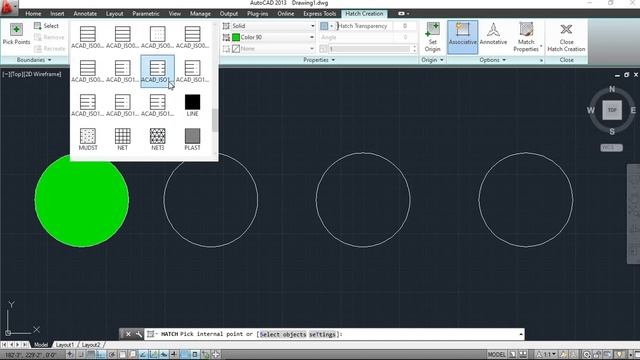Screen dimensions: 640x360
Task: Choose the NET hatch pattern
Action: (x=122, y=139)
